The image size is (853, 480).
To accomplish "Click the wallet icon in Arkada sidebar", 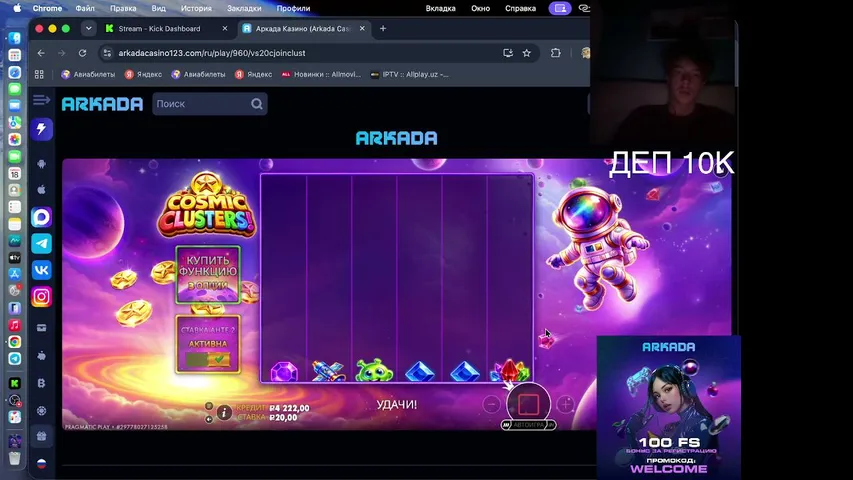I will (x=41, y=328).
